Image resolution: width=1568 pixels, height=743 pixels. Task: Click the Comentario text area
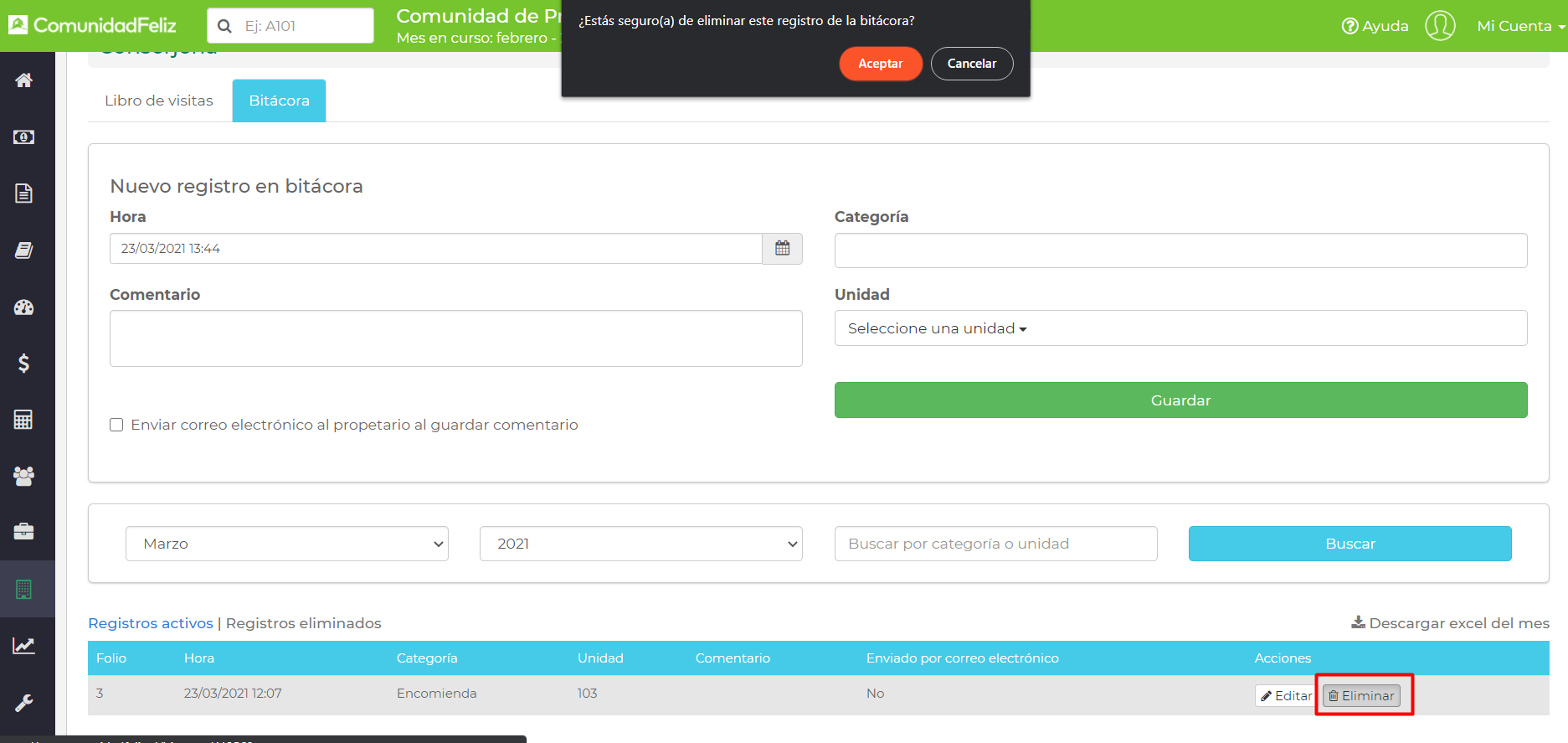[x=455, y=338]
